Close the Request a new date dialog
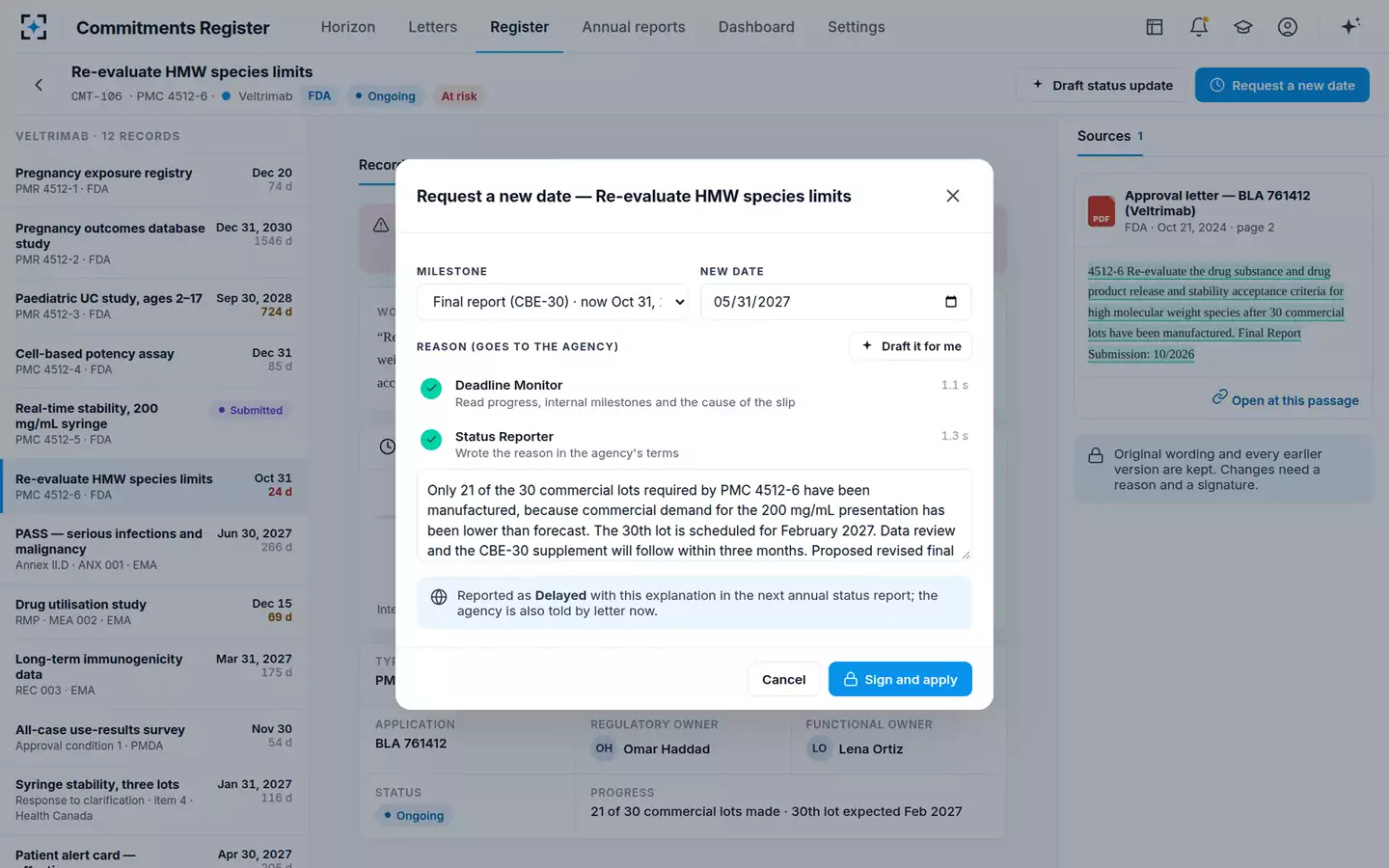The width and height of the screenshot is (1389, 868). (953, 196)
